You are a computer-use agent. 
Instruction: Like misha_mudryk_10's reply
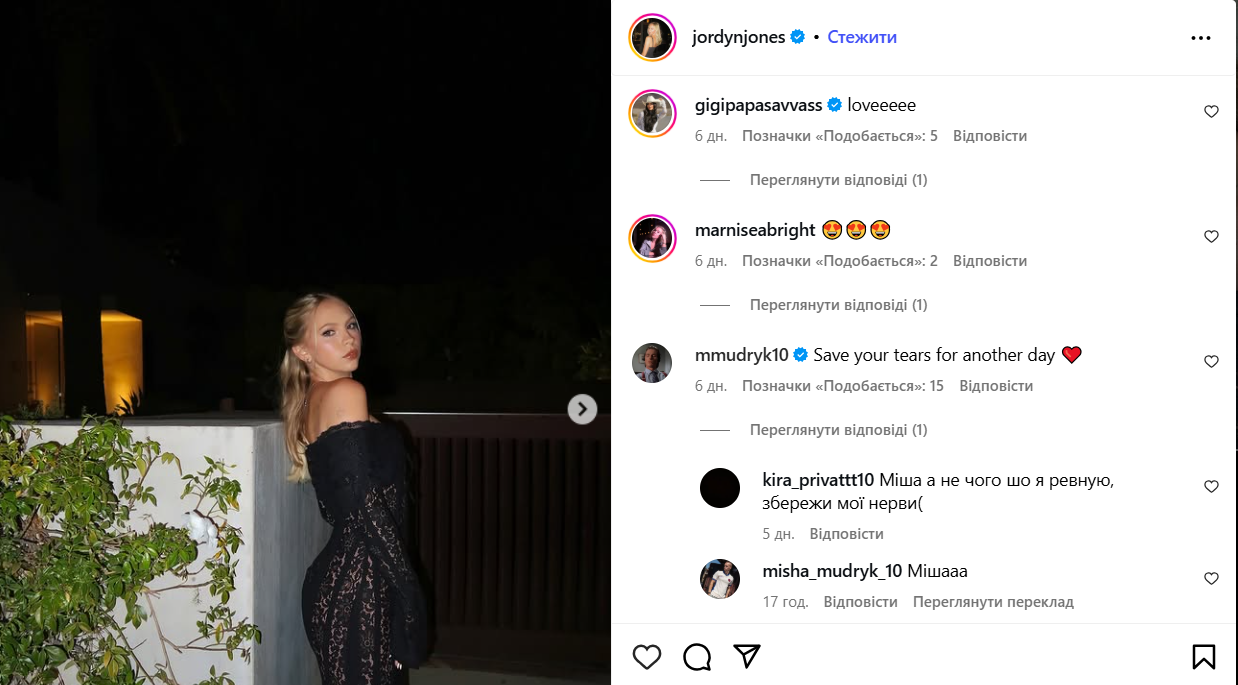tap(1211, 579)
